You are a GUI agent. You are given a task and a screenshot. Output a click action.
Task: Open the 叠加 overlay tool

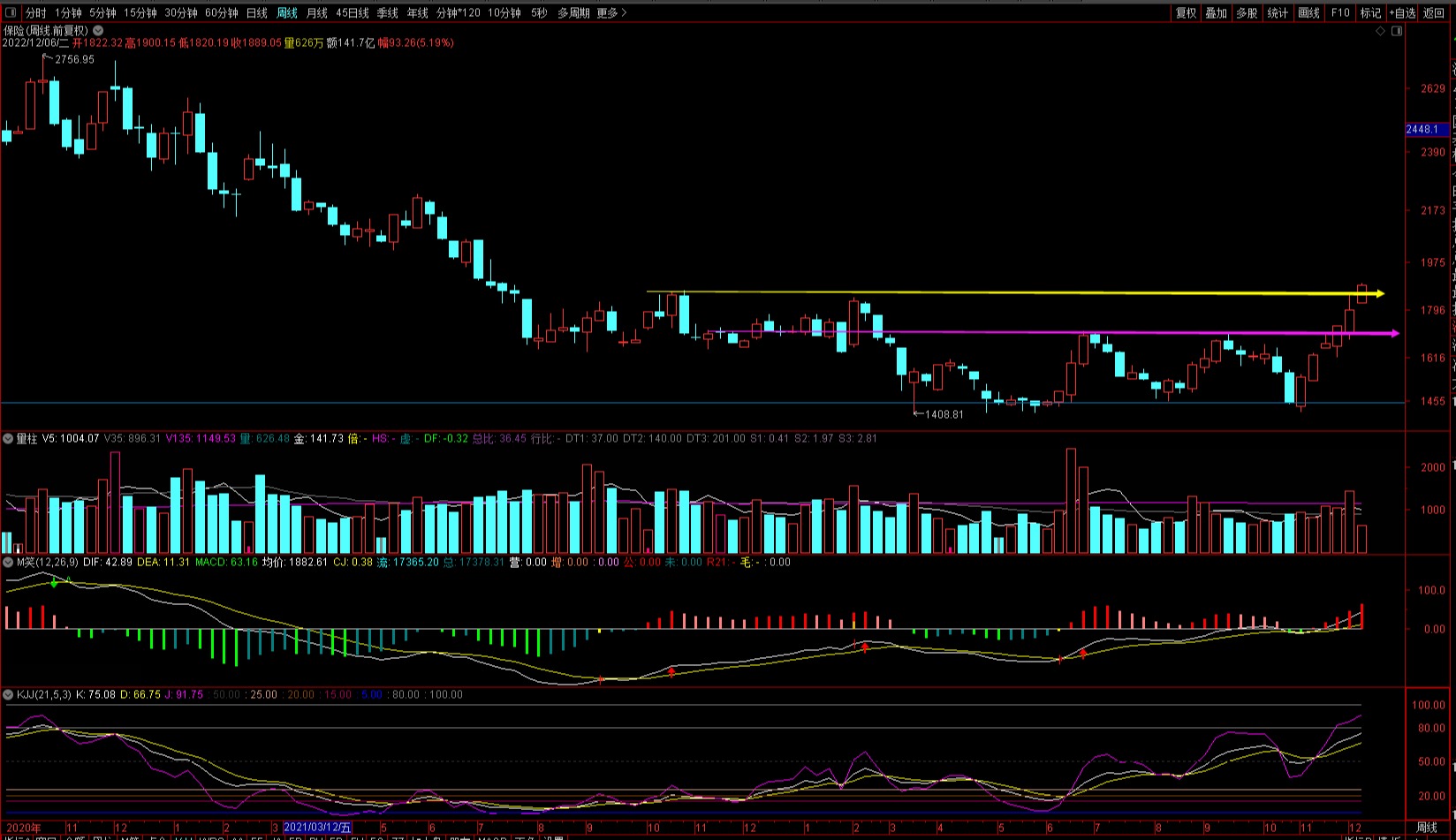pos(1217,13)
